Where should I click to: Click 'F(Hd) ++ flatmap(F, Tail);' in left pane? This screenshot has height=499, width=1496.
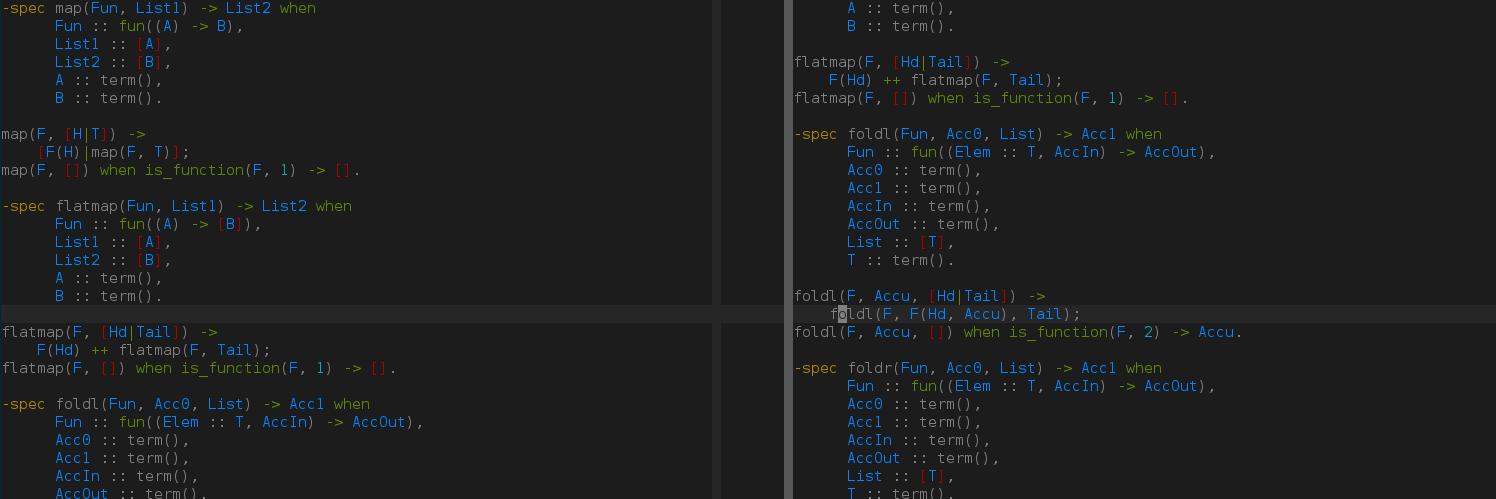point(154,350)
